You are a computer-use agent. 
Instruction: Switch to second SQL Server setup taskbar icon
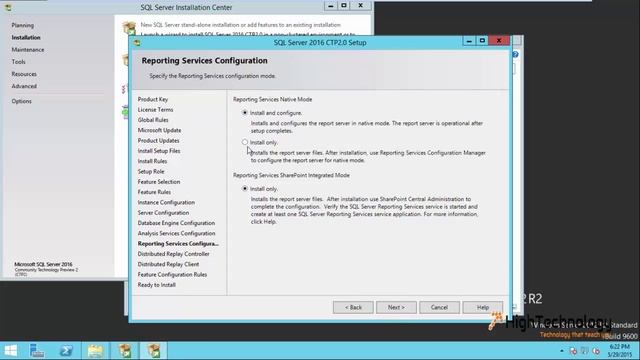click(154, 351)
